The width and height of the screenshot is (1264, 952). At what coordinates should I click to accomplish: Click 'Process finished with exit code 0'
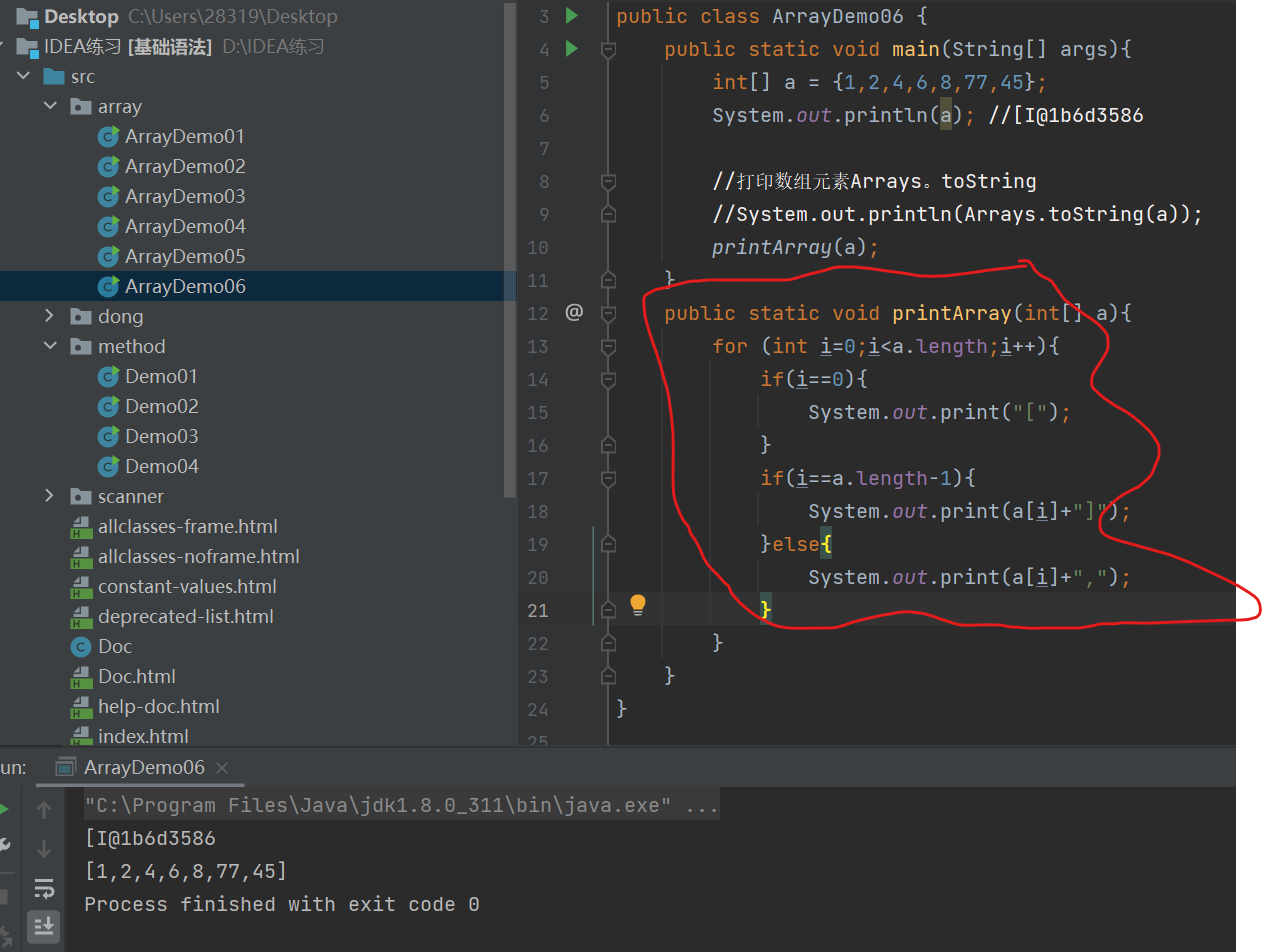[x=282, y=904]
